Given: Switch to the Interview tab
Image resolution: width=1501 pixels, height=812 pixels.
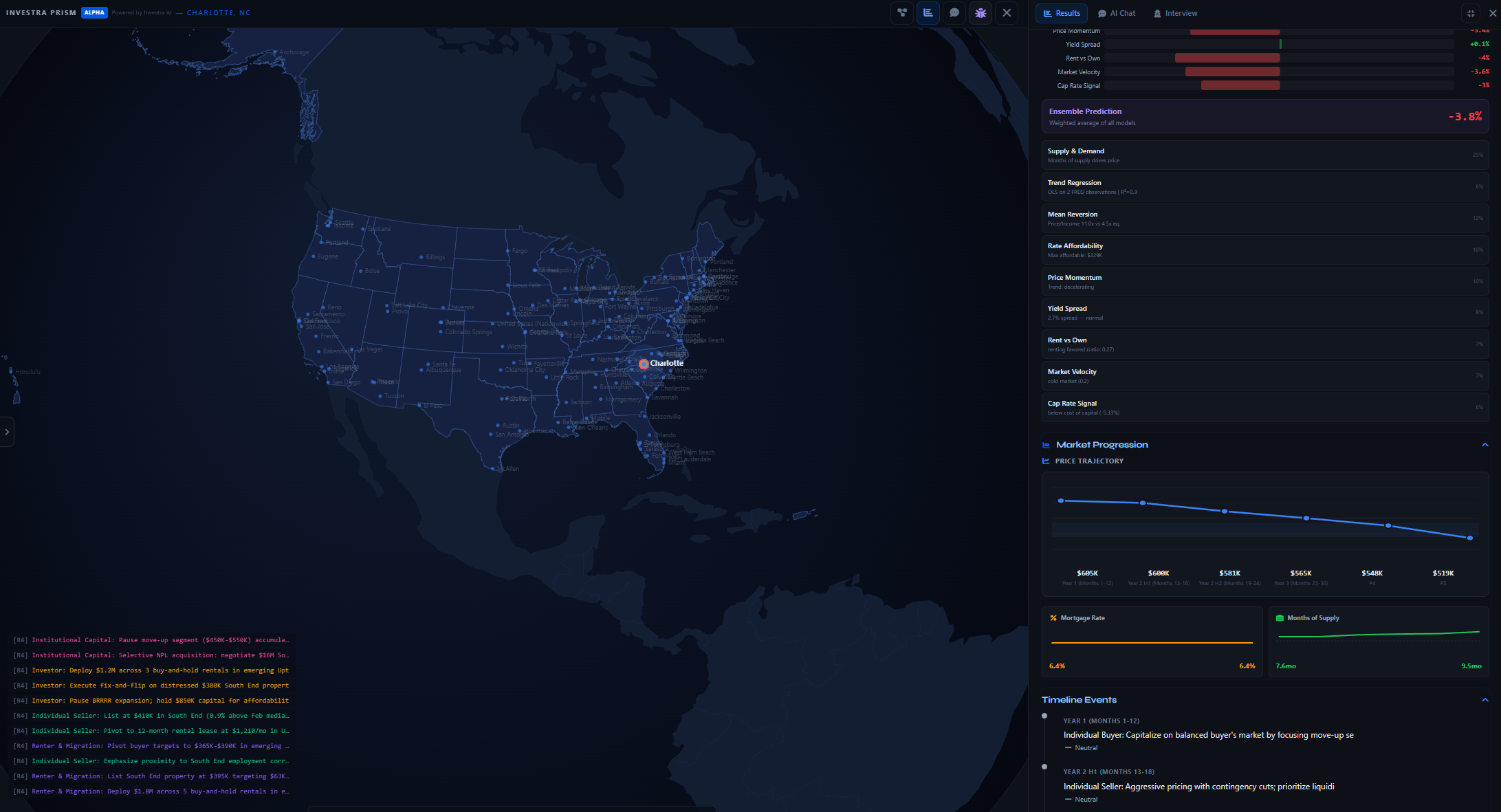Looking at the screenshot, I should tap(1175, 13).
